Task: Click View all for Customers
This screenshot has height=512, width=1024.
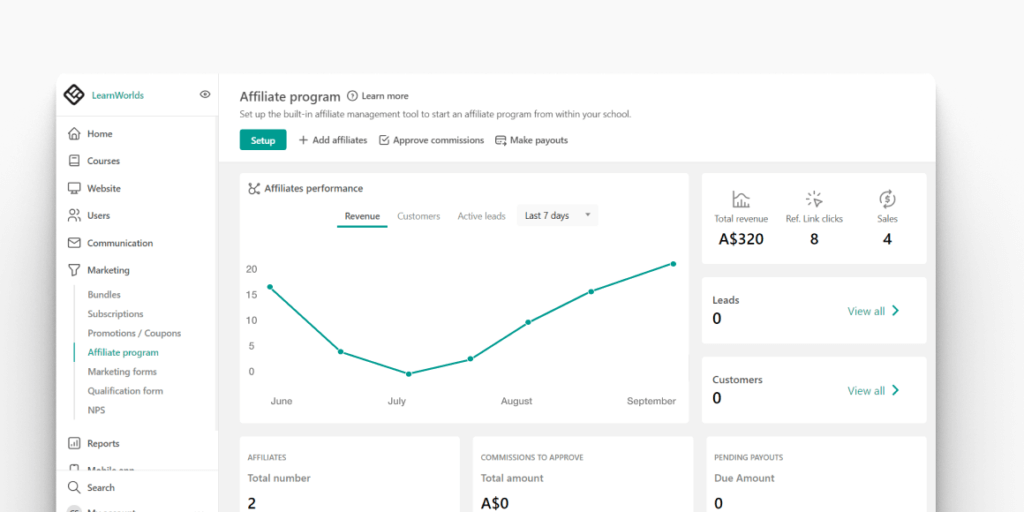Action: pos(874,391)
